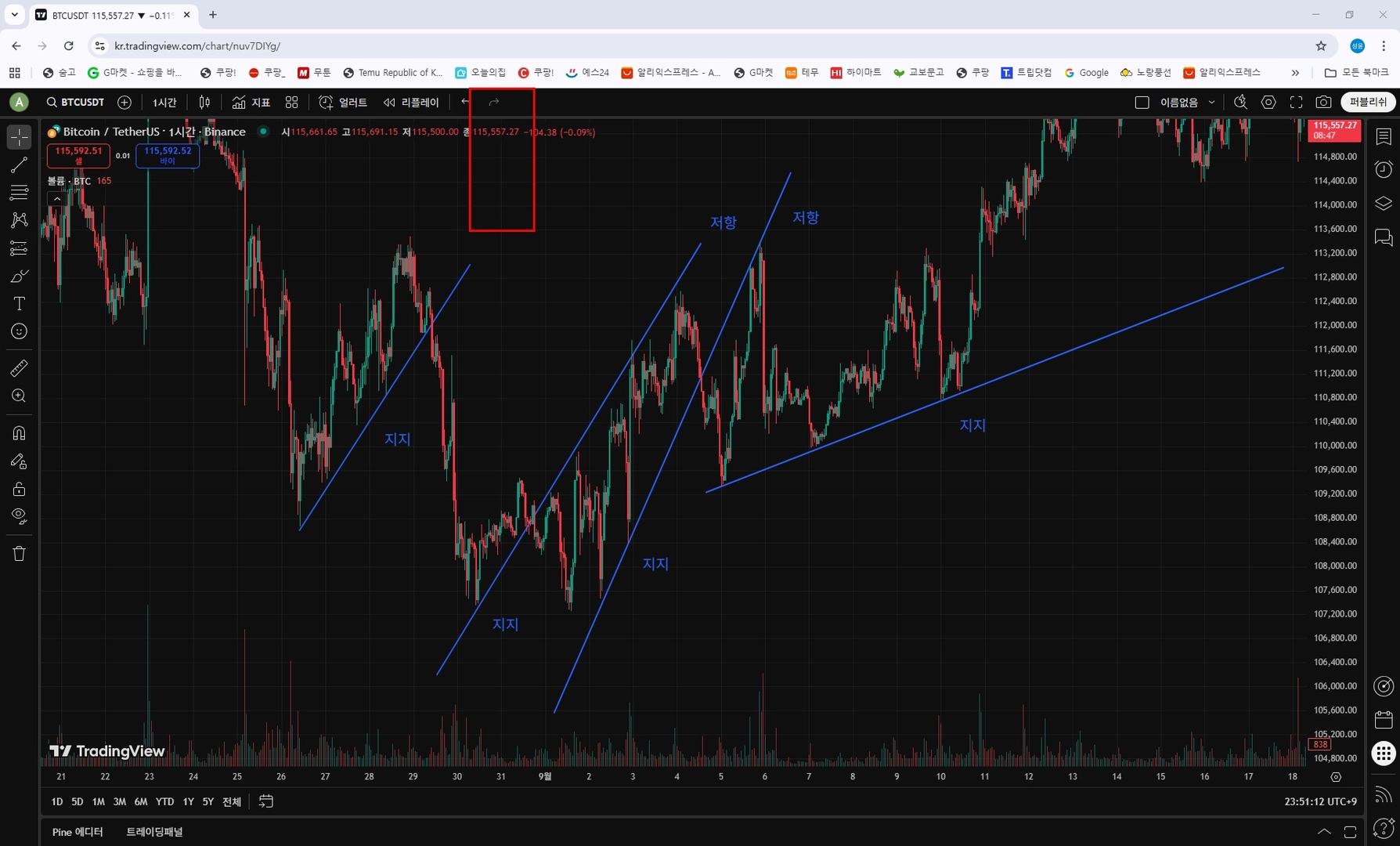Expand the bottom panel with chevron

[x=1324, y=832]
